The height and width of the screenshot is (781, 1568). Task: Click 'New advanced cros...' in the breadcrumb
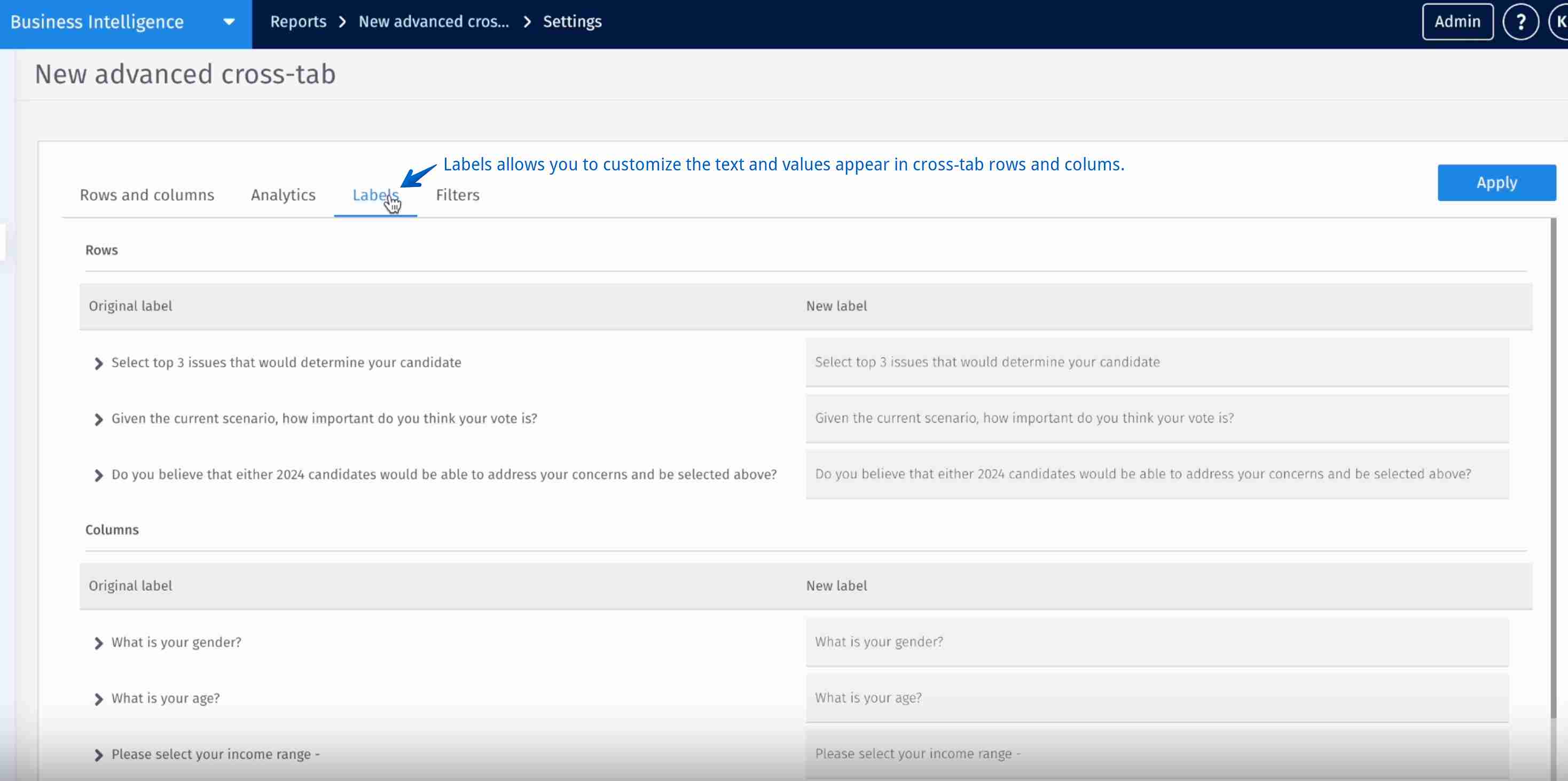tap(434, 21)
